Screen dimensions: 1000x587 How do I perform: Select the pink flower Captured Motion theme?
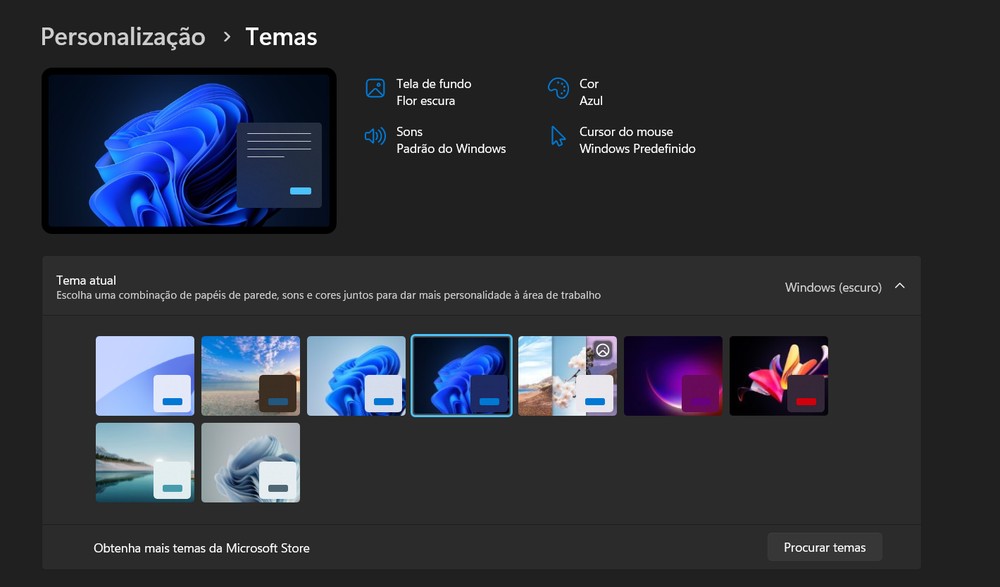point(778,375)
